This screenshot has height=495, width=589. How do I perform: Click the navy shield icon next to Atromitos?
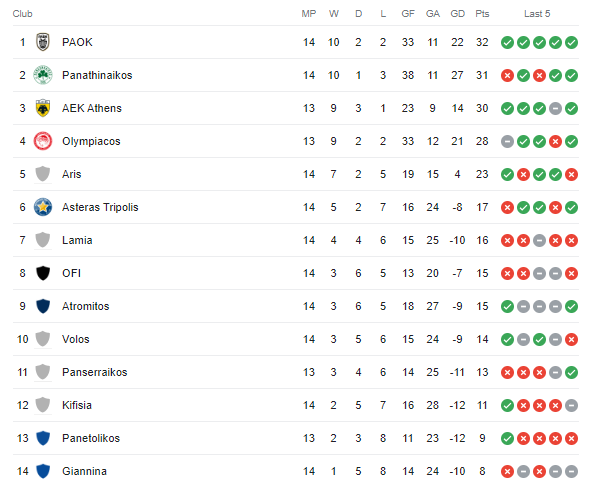pyautogui.click(x=43, y=306)
